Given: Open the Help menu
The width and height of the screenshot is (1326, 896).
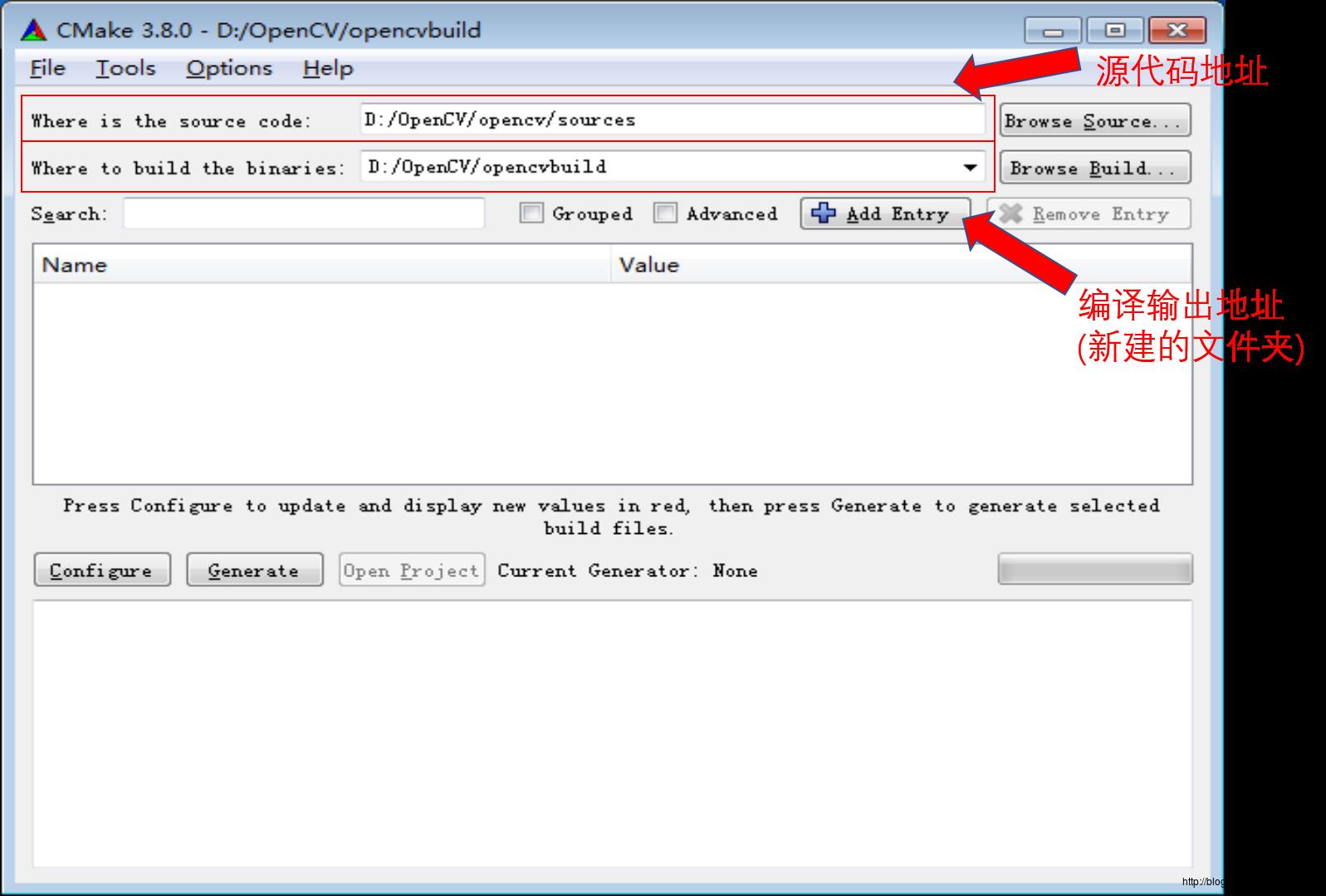Looking at the screenshot, I should tap(328, 68).
